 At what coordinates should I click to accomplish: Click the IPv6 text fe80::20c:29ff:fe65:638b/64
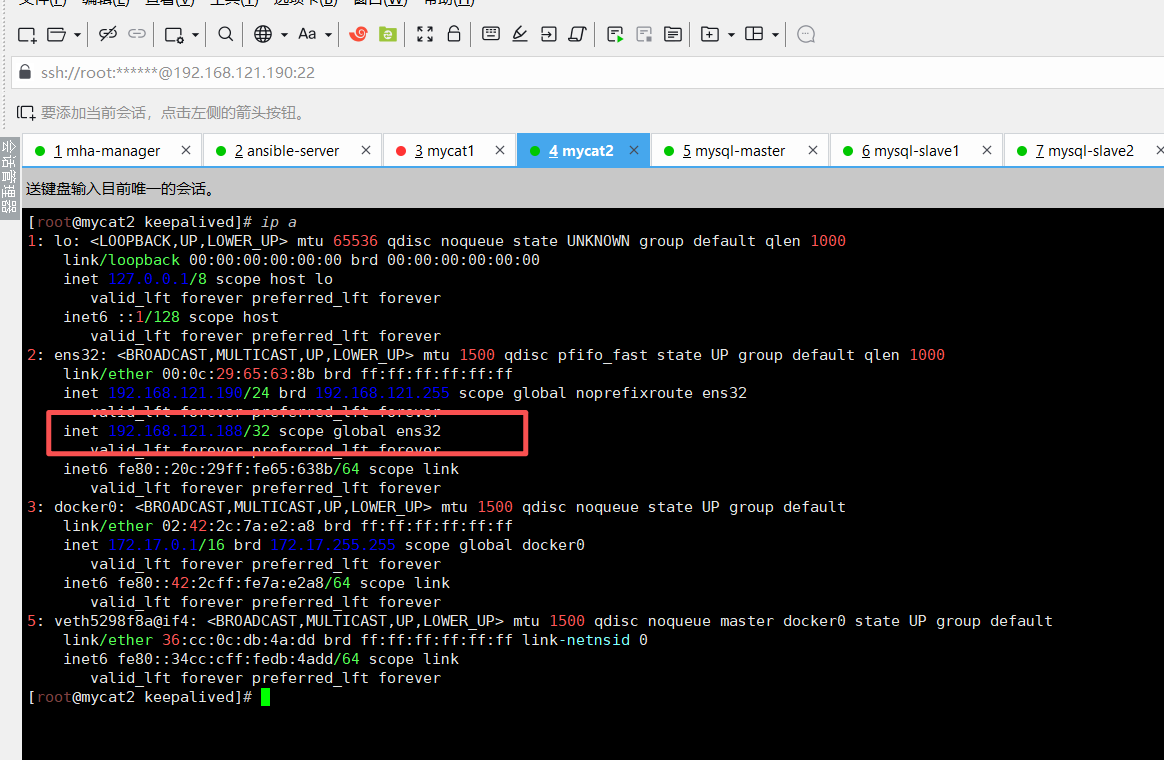click(x=238, y=469)
